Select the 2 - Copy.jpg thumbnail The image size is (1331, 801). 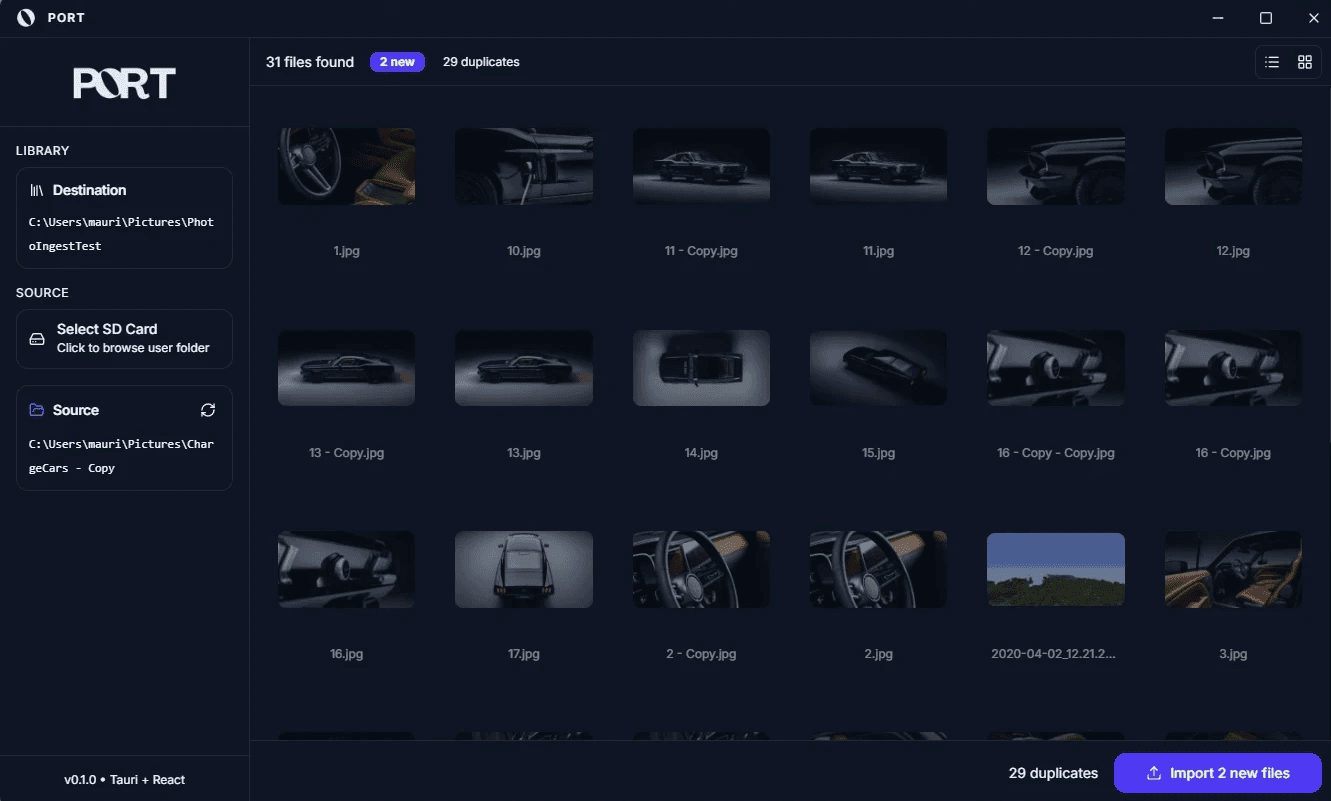(x=701, y=570)
